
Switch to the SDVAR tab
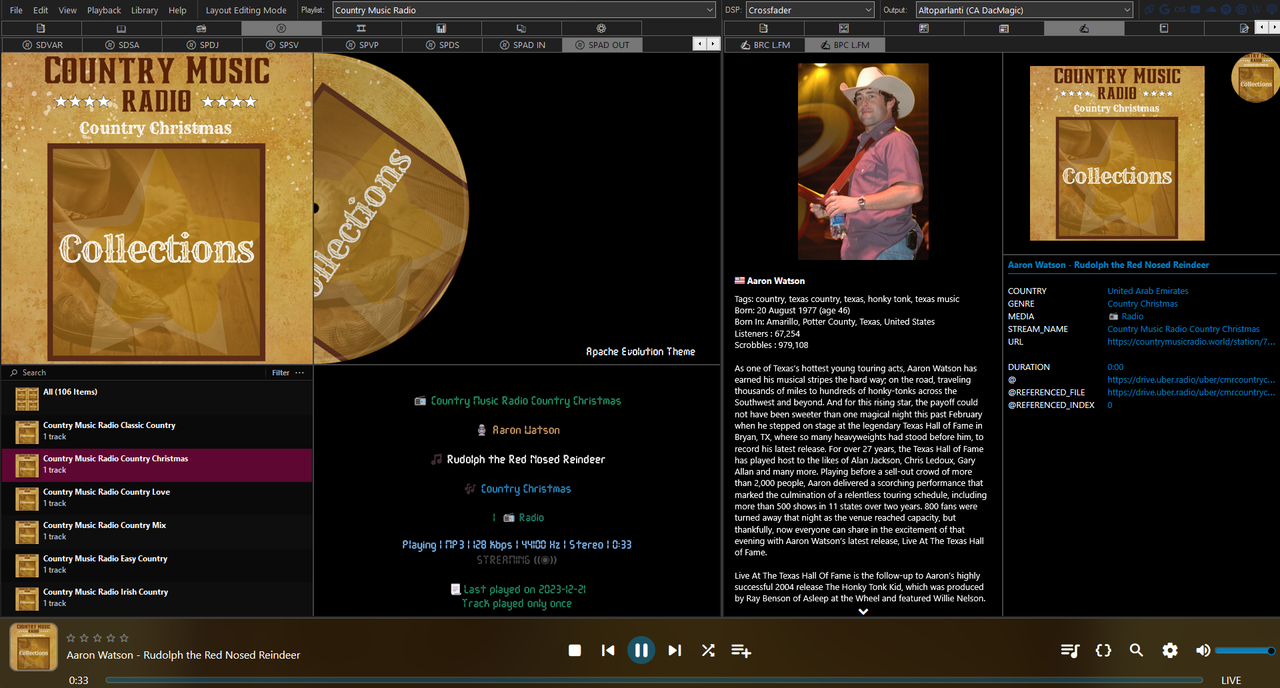coord(41,45)
